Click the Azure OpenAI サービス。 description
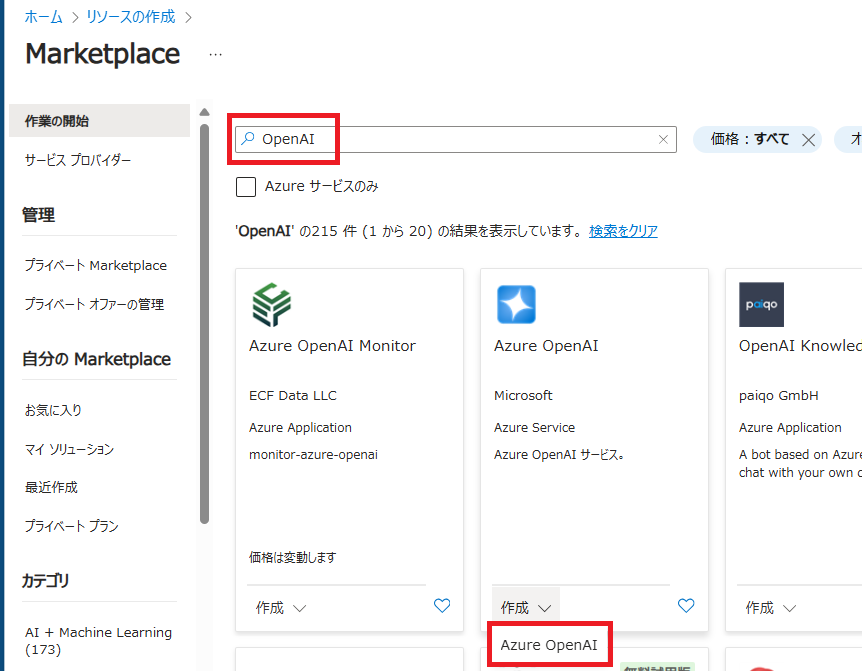Image resolution: width=862 pixels, height=671 pixels. point(559,455)
